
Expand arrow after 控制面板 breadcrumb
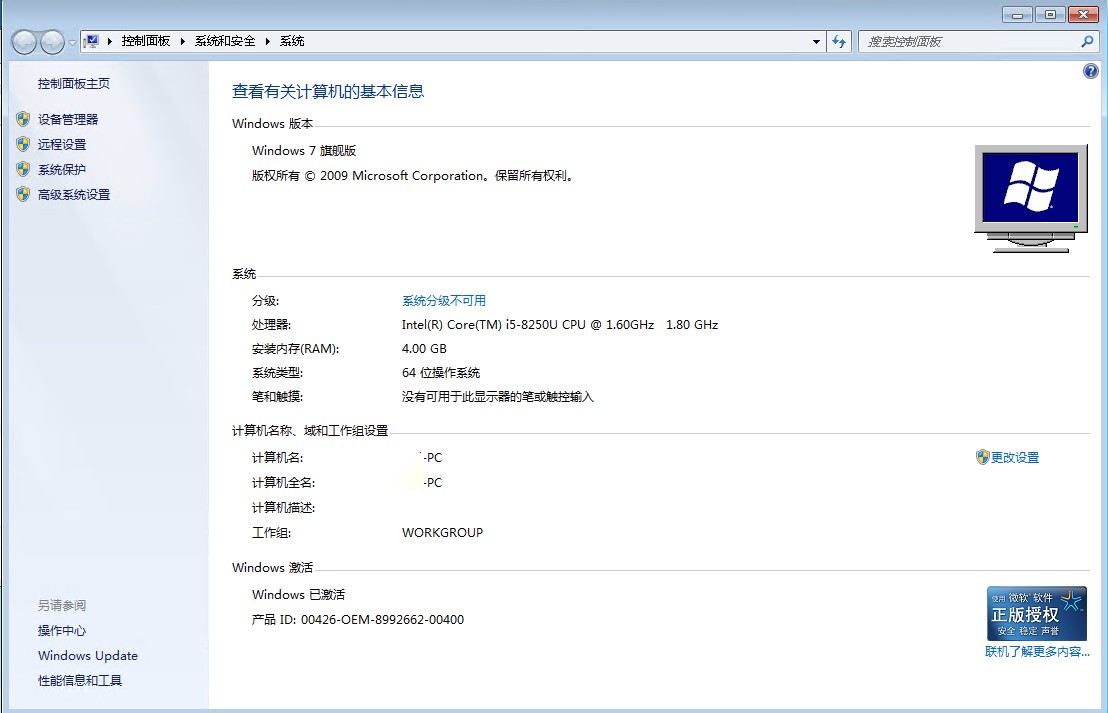182,42
